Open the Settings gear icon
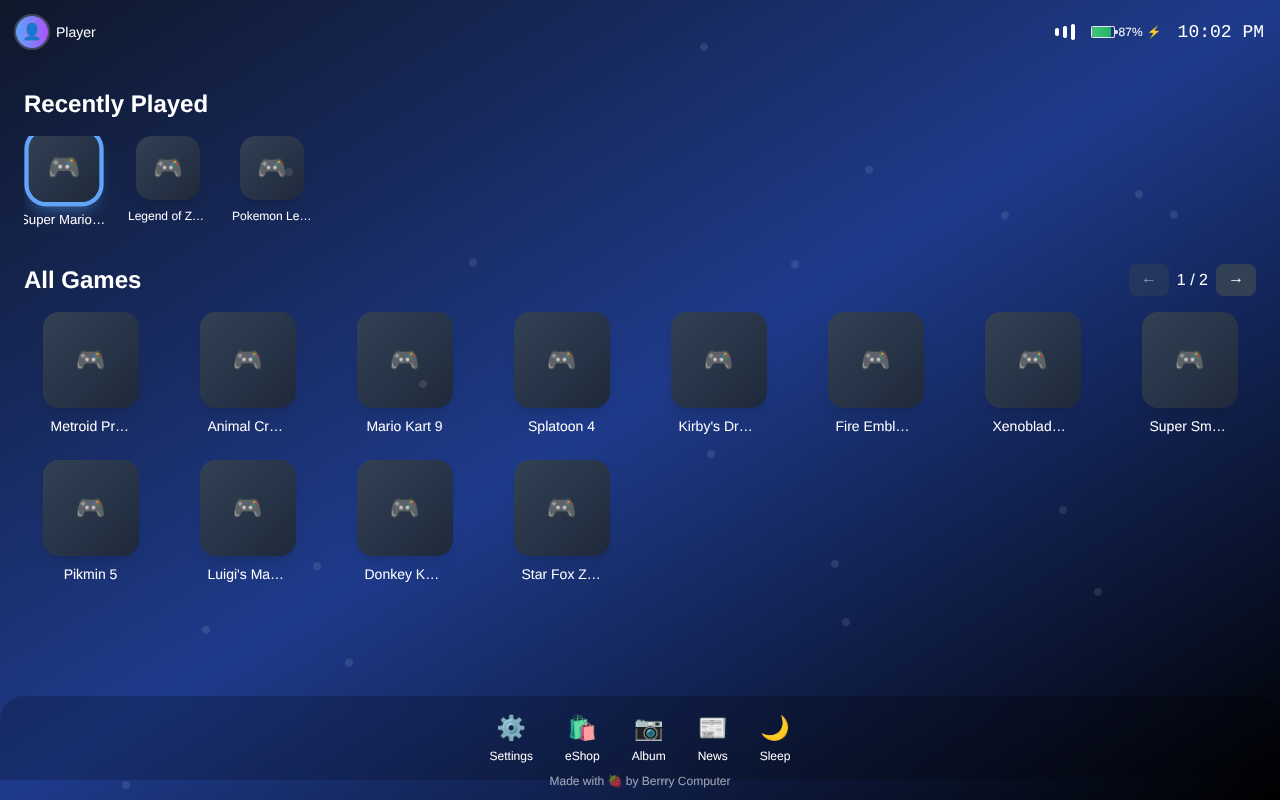 click(x=511, y=738)
